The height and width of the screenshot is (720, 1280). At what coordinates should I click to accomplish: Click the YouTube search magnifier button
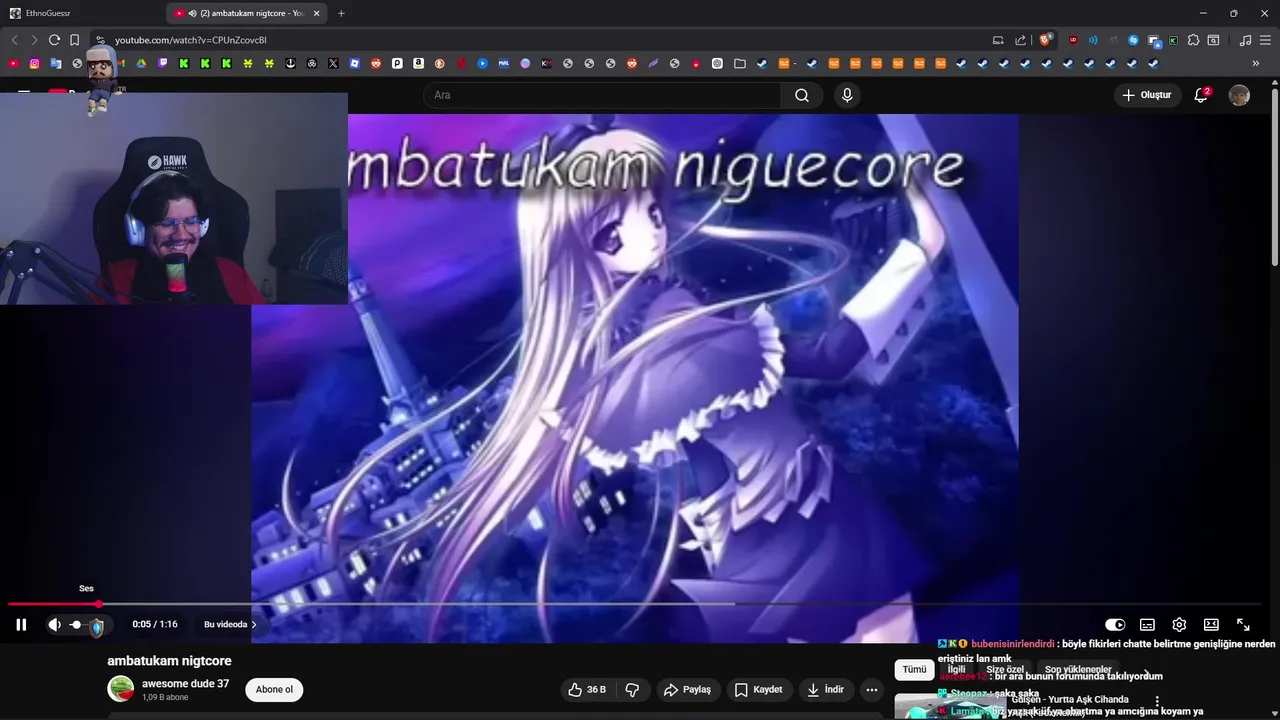click(802, 95)
